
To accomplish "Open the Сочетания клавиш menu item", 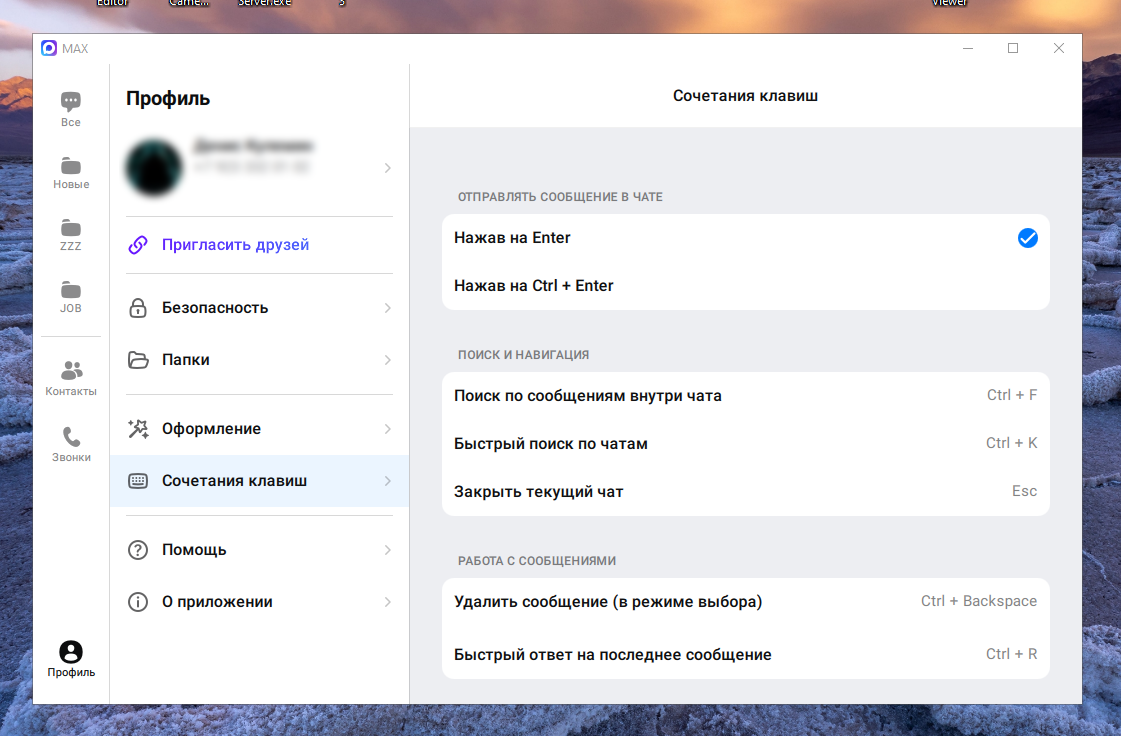I will click(234, 481).
